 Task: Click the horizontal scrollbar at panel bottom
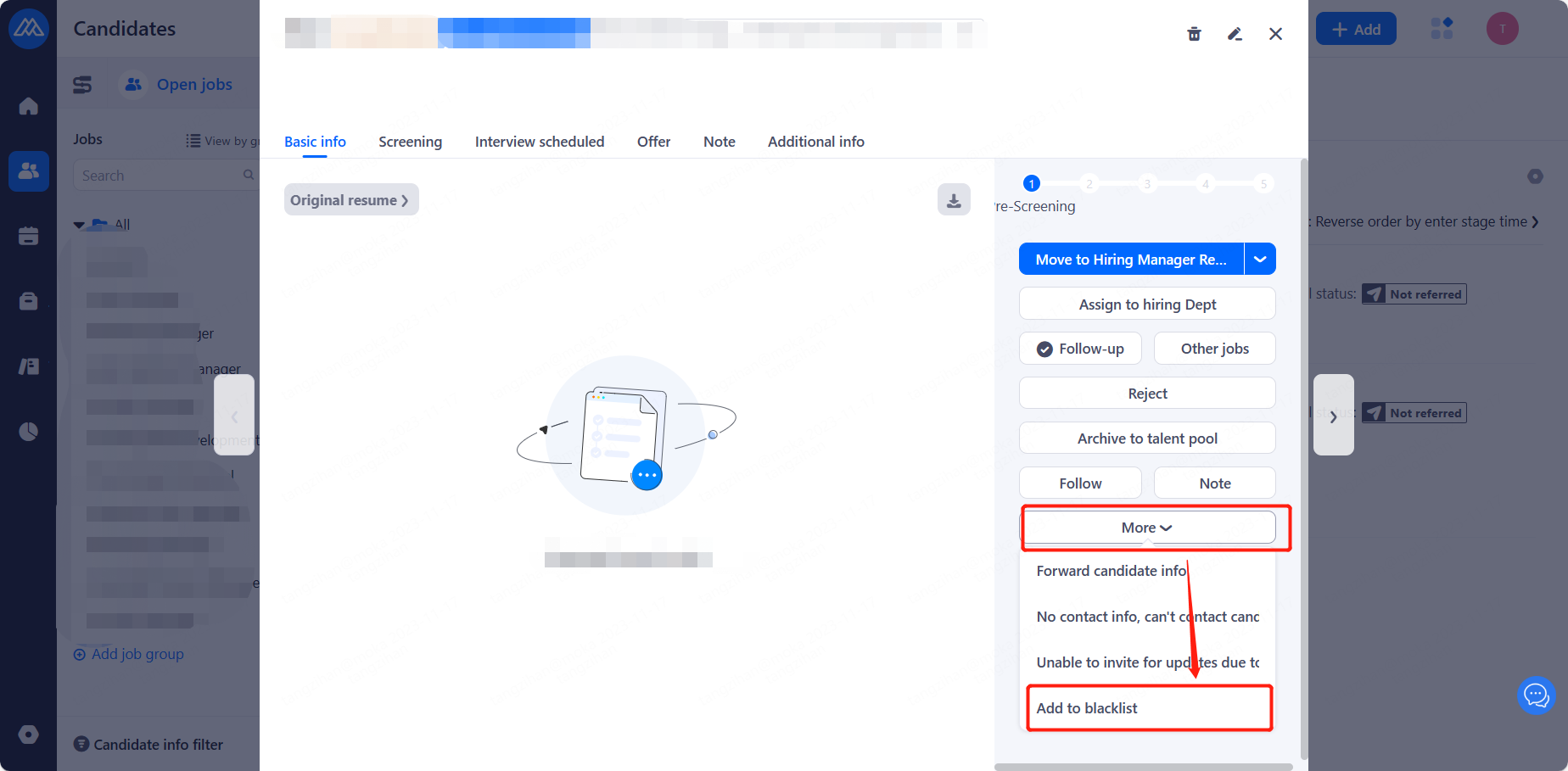tap(1143, 767)
